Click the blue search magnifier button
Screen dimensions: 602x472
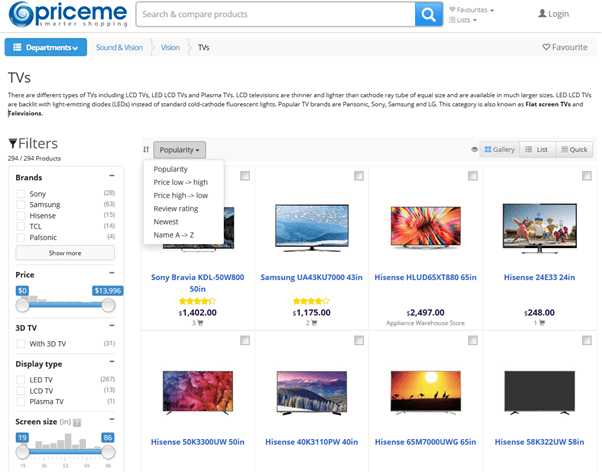click(x=428, y=15)
